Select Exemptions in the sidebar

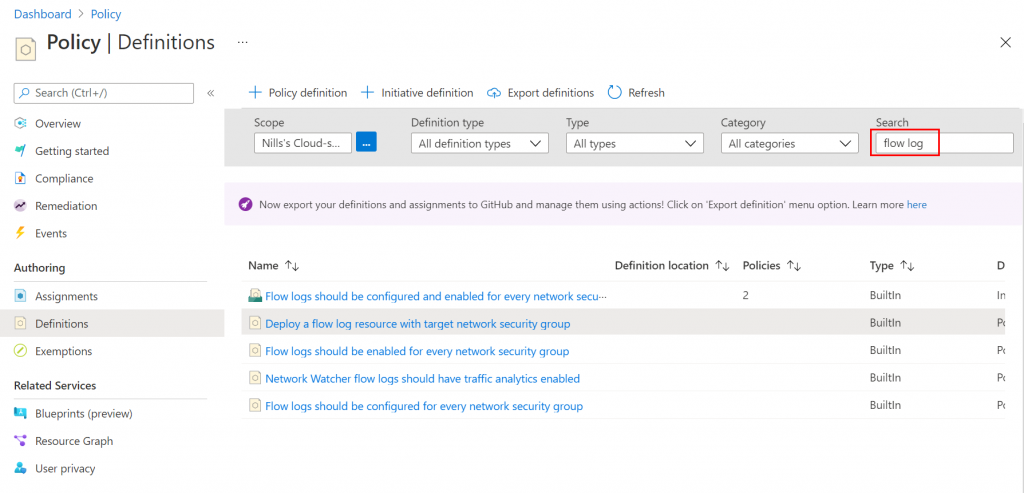(x=63, y=351)
